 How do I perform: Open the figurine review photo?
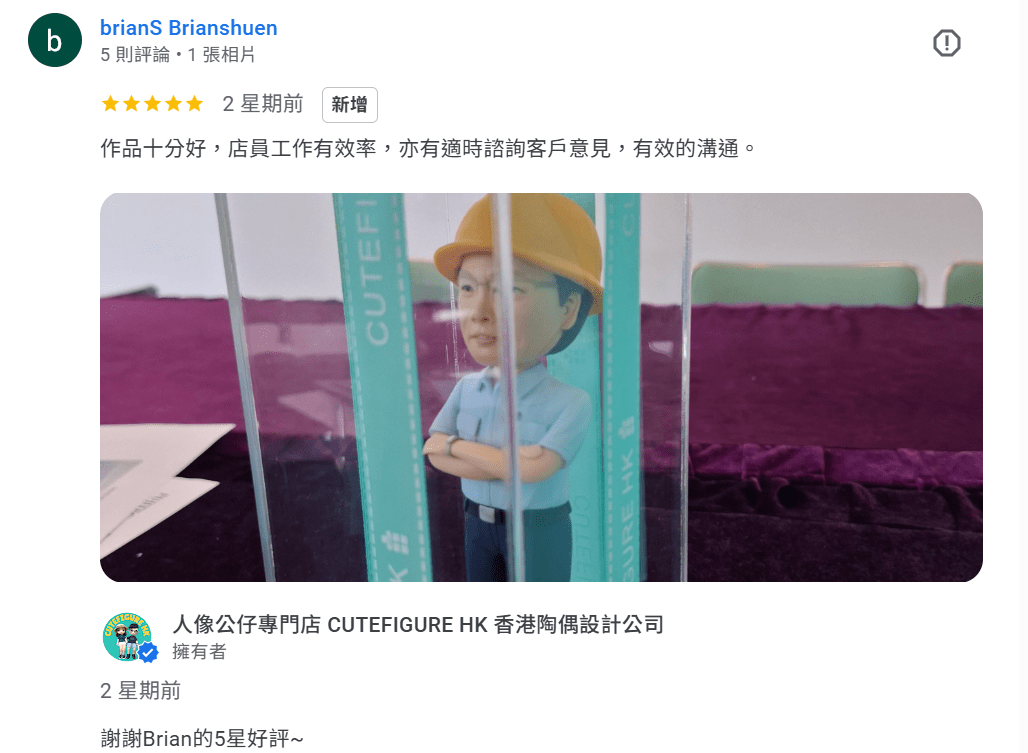point(541,387)
